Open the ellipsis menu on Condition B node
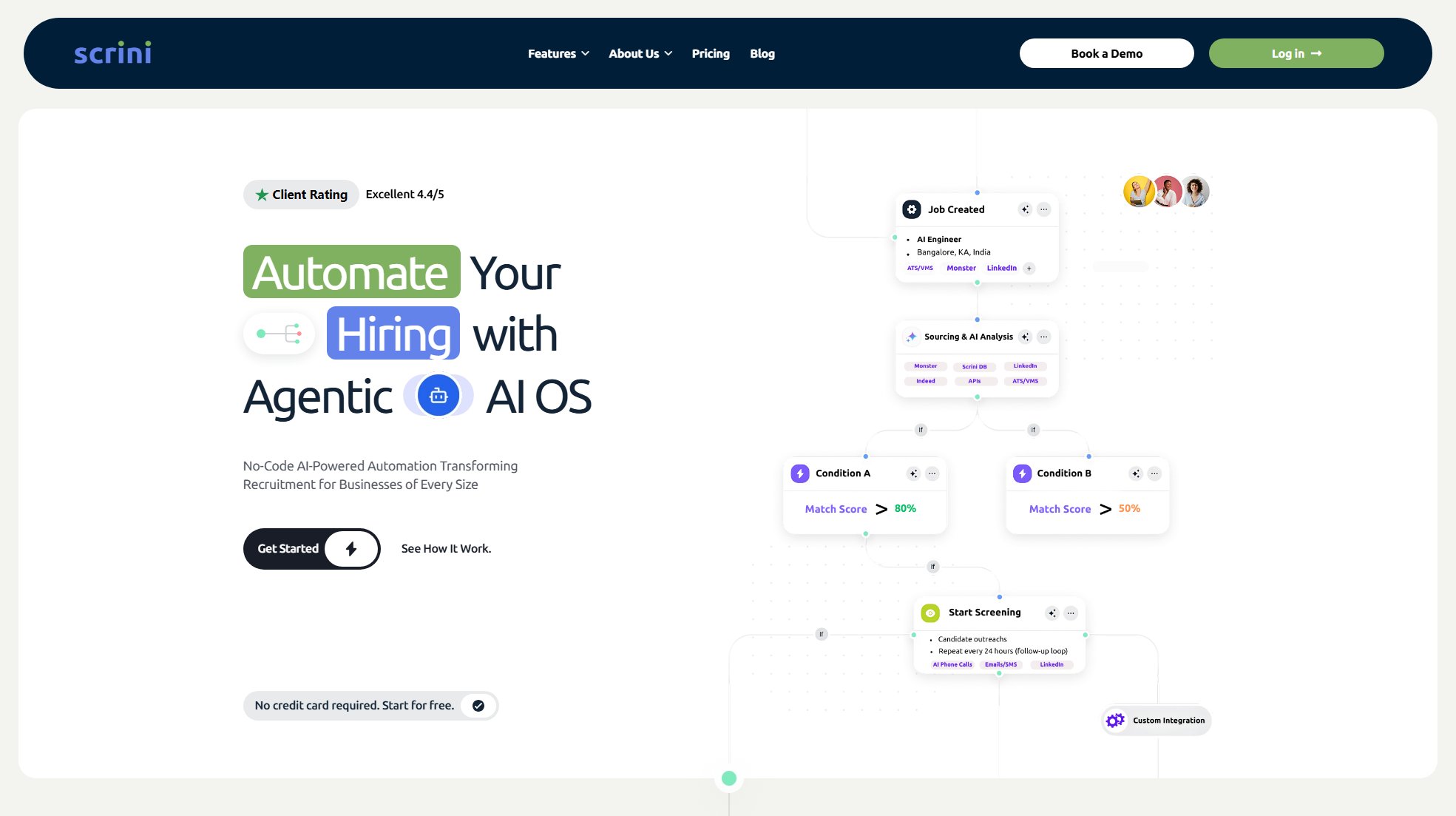The height and width of the screenshot is (816, 1456). 1154,473
